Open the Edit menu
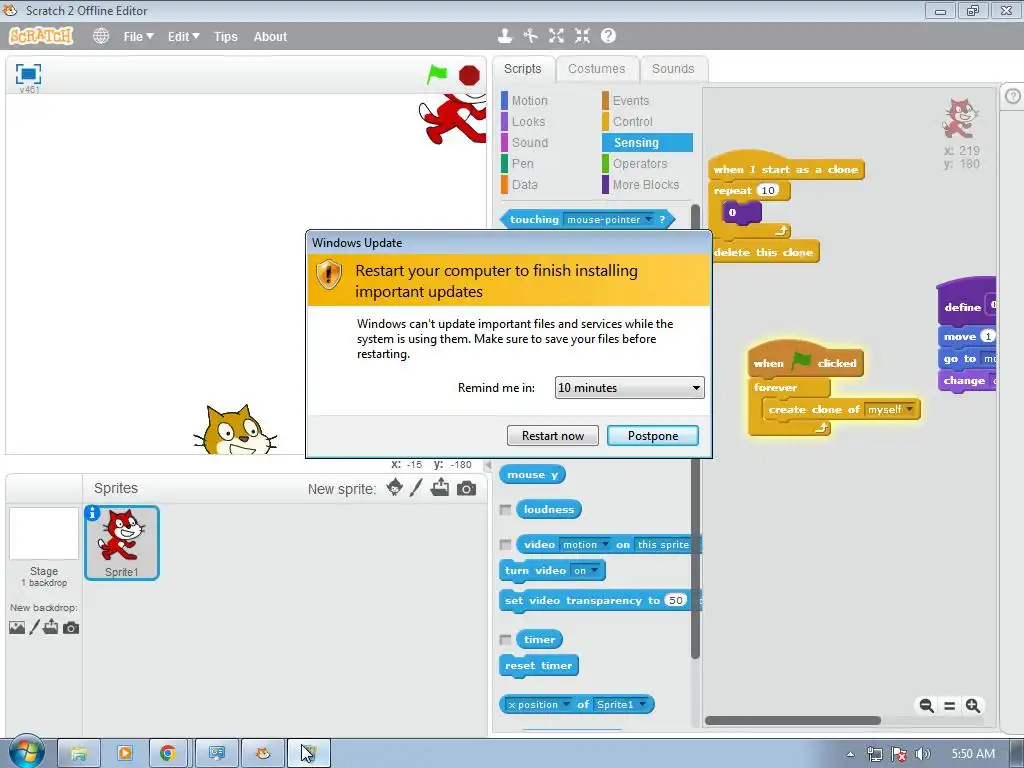This screenshot has height=768, width=1024. tap(184, 37)
